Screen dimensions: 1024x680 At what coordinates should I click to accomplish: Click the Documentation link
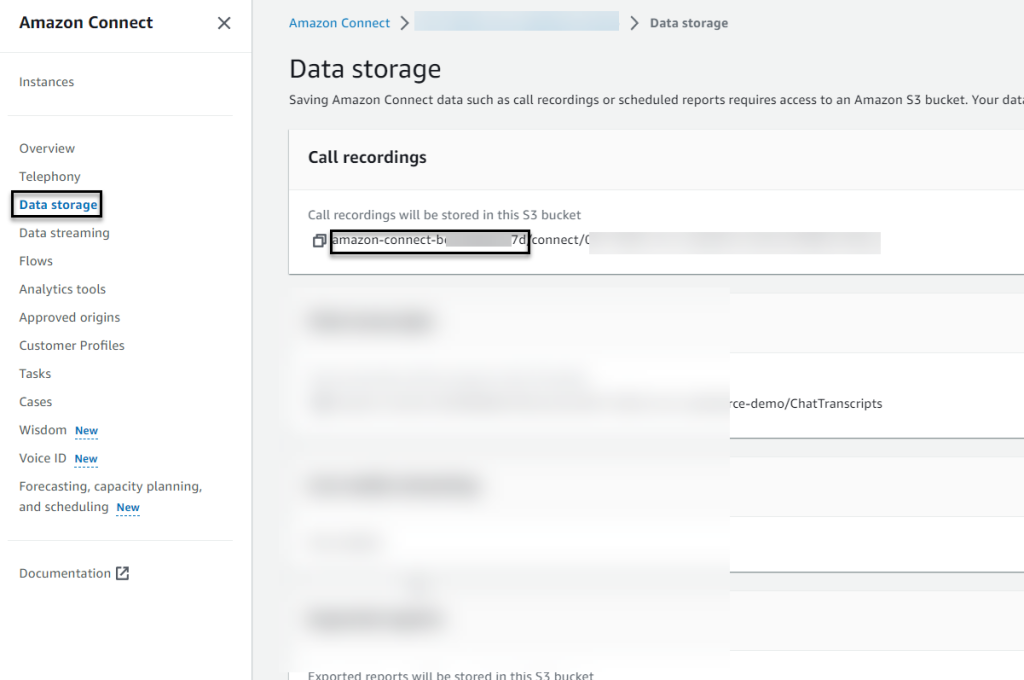(x=65, y=573)
